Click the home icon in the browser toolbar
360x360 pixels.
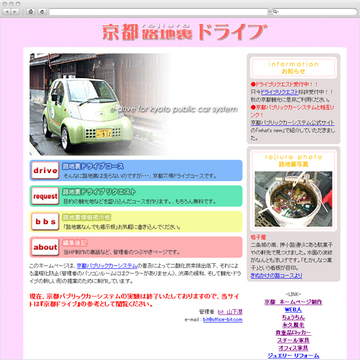[x=31, y=12]
